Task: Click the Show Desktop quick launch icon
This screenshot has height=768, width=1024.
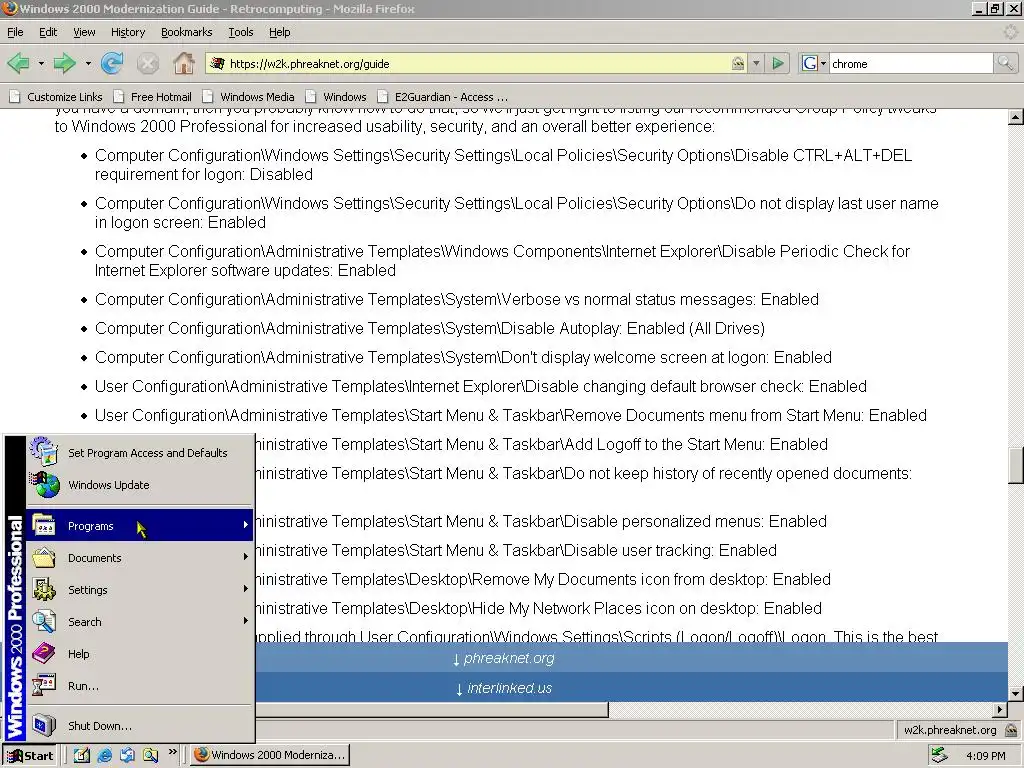Action: [x=81, y=756]
